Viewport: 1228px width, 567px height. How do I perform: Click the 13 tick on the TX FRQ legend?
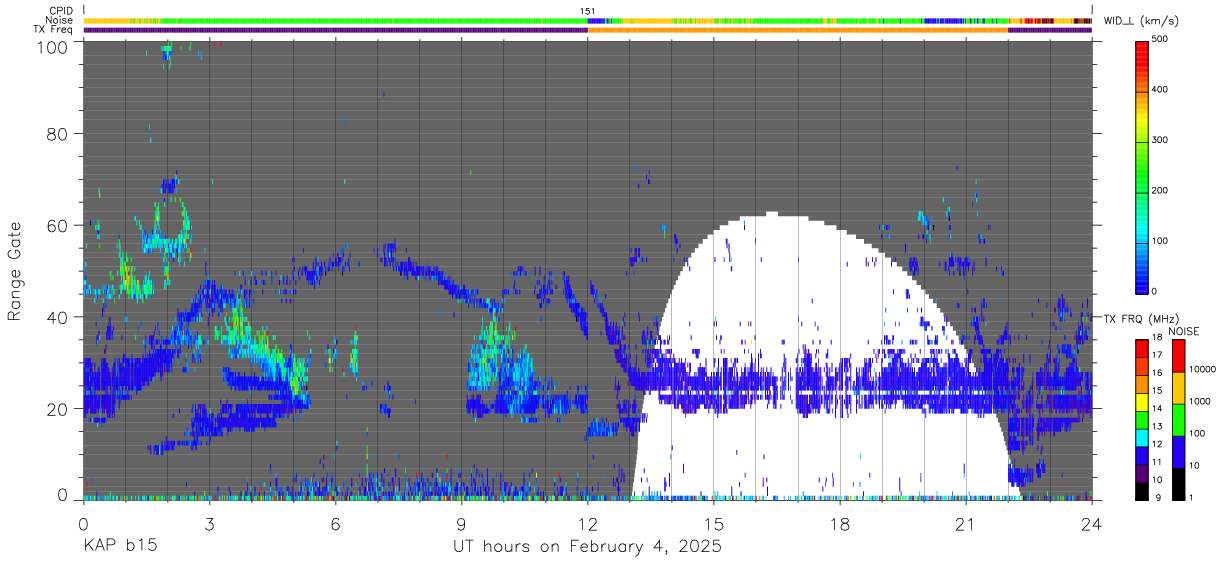[1158, 426]
